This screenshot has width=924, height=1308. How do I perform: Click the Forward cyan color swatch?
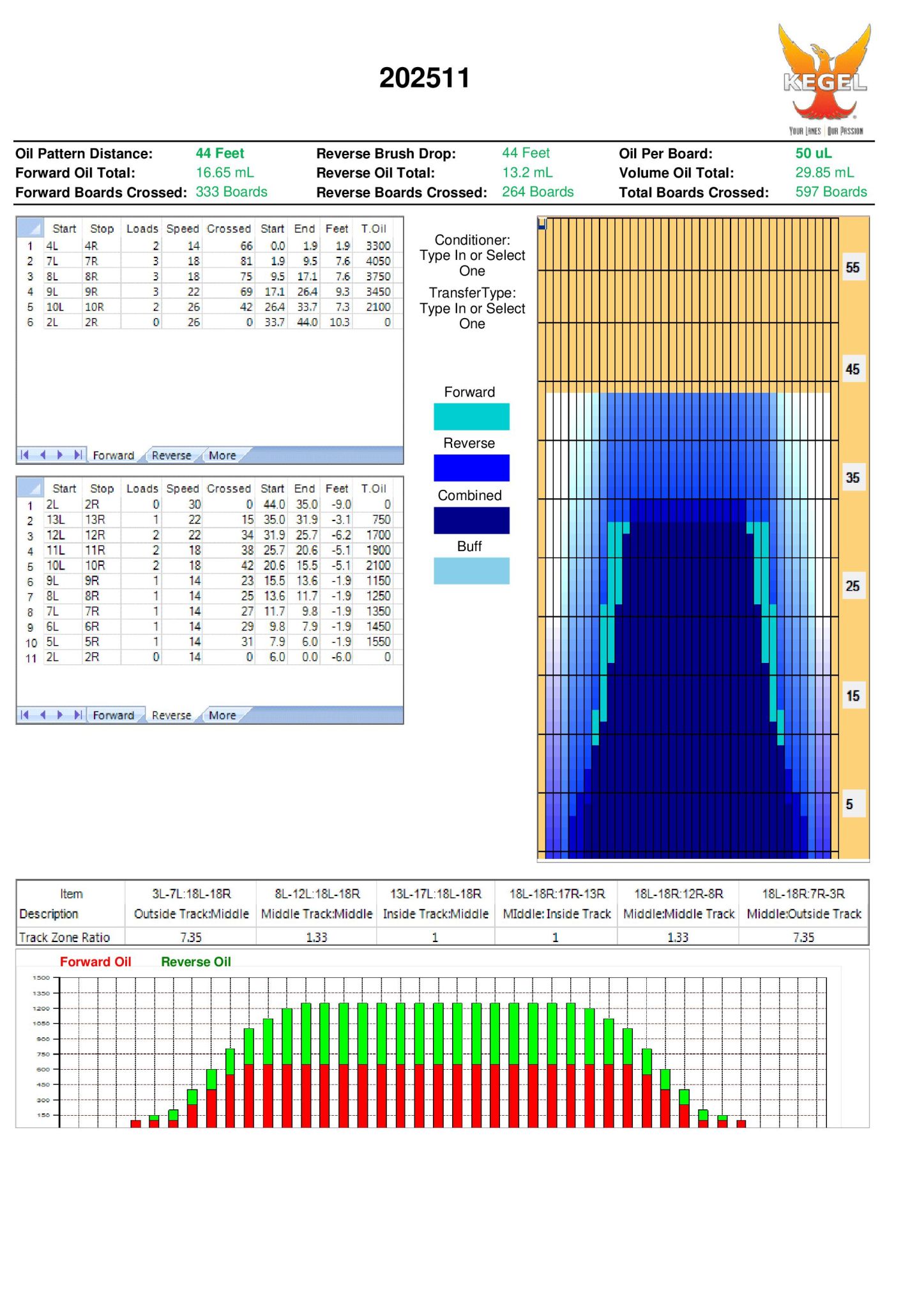tap(471, 416)
